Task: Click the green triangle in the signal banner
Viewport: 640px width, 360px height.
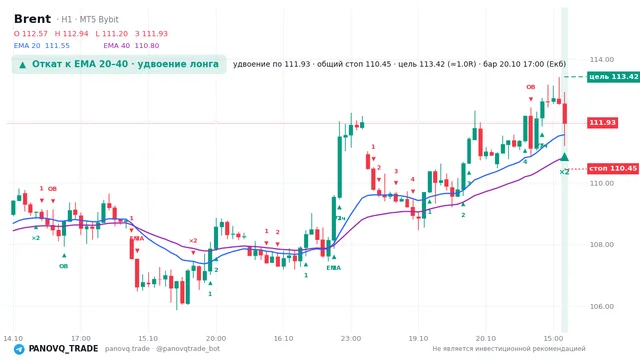Action: (22, 64)
